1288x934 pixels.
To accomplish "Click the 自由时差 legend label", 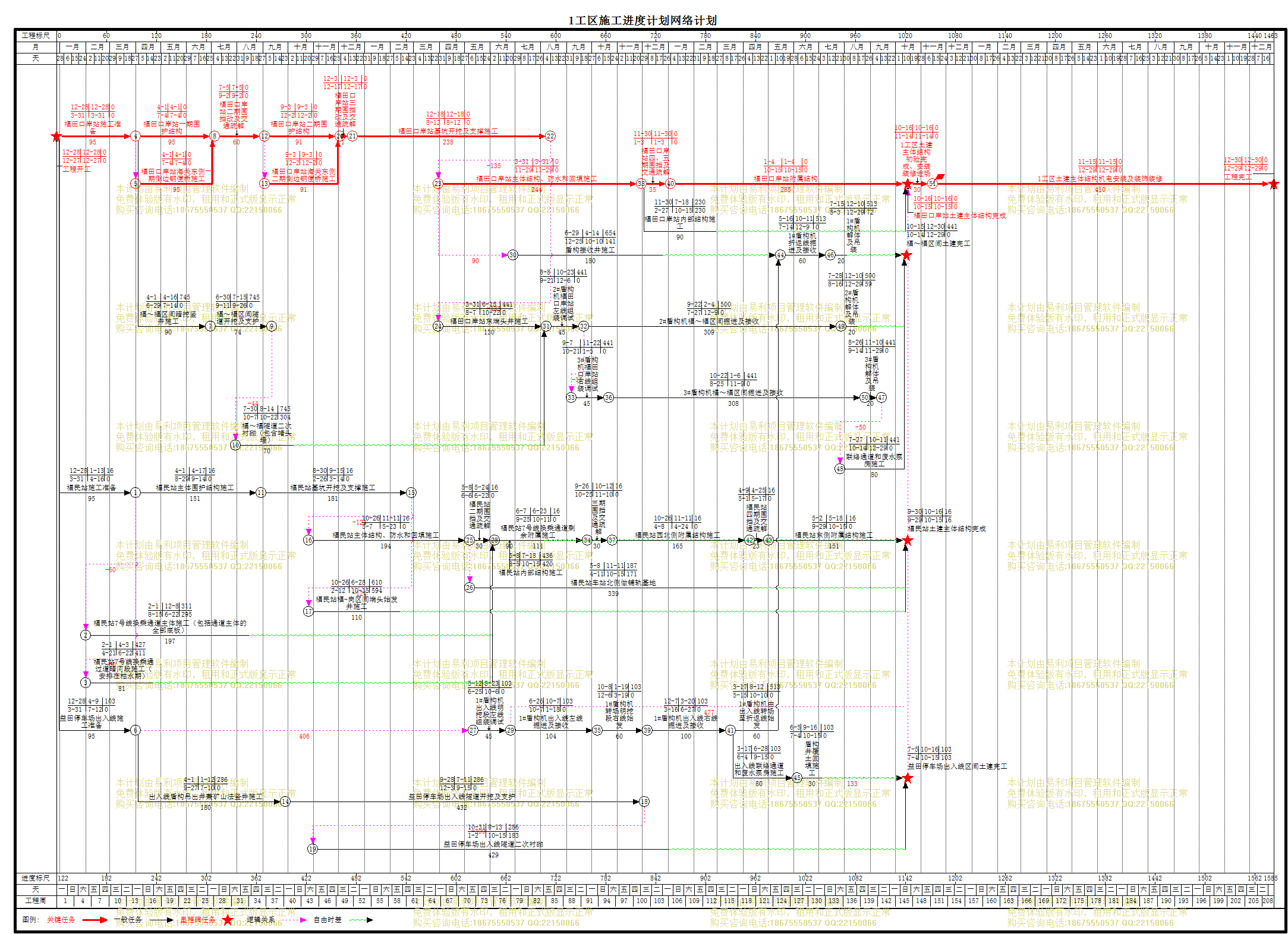I will tap(328, 920).
